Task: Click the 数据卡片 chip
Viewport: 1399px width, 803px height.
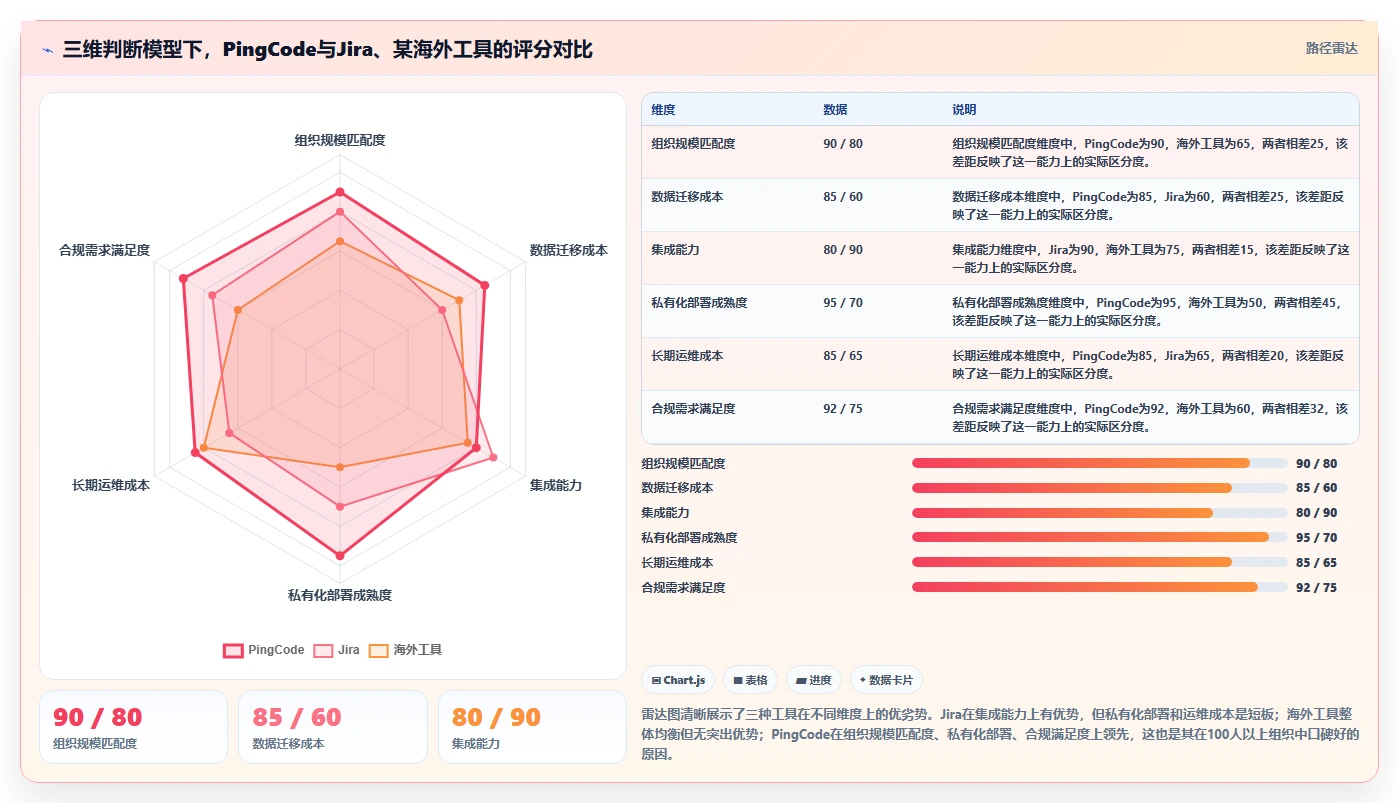Action: (x=886, y=680)
